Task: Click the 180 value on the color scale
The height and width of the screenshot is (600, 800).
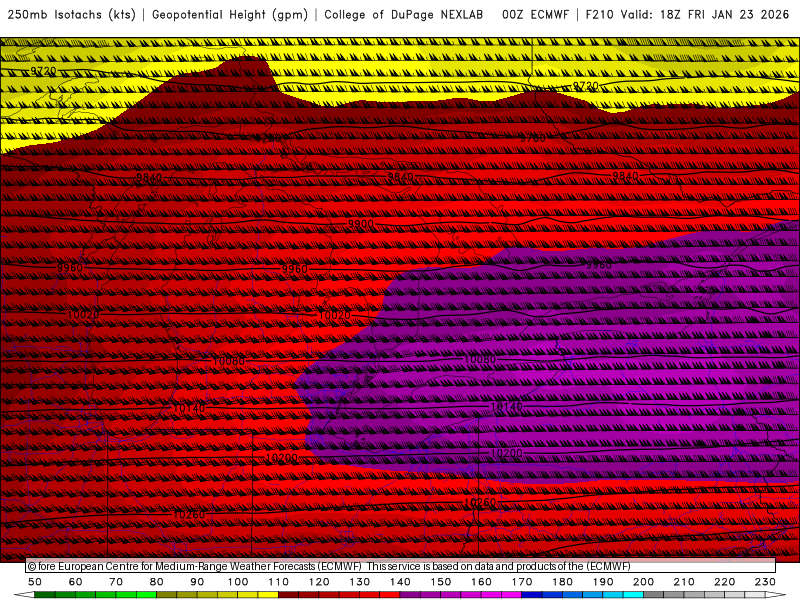Action: pyautogui.click(x=562, y=582)
